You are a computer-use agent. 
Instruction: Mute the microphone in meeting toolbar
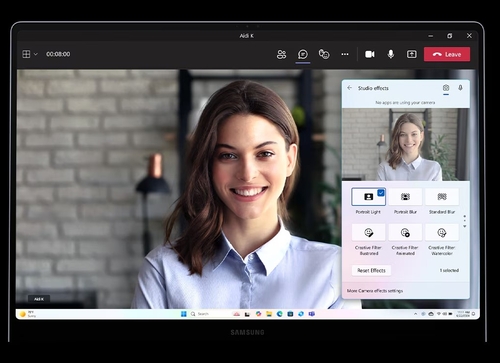pos(391,54)
